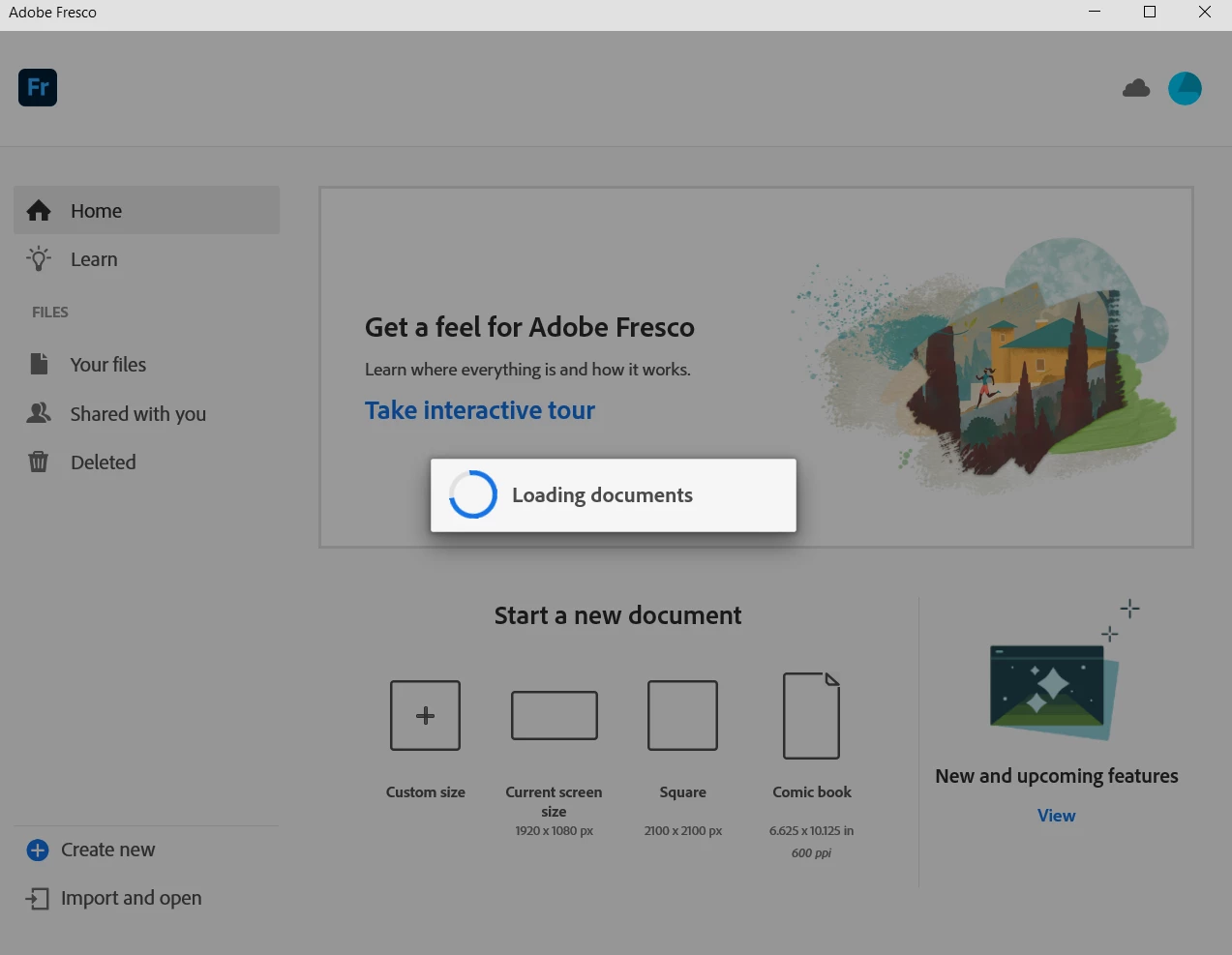Maximize the Adobe Fresco window
The image size is (1232, 955).
click(x=1150, y=13)
